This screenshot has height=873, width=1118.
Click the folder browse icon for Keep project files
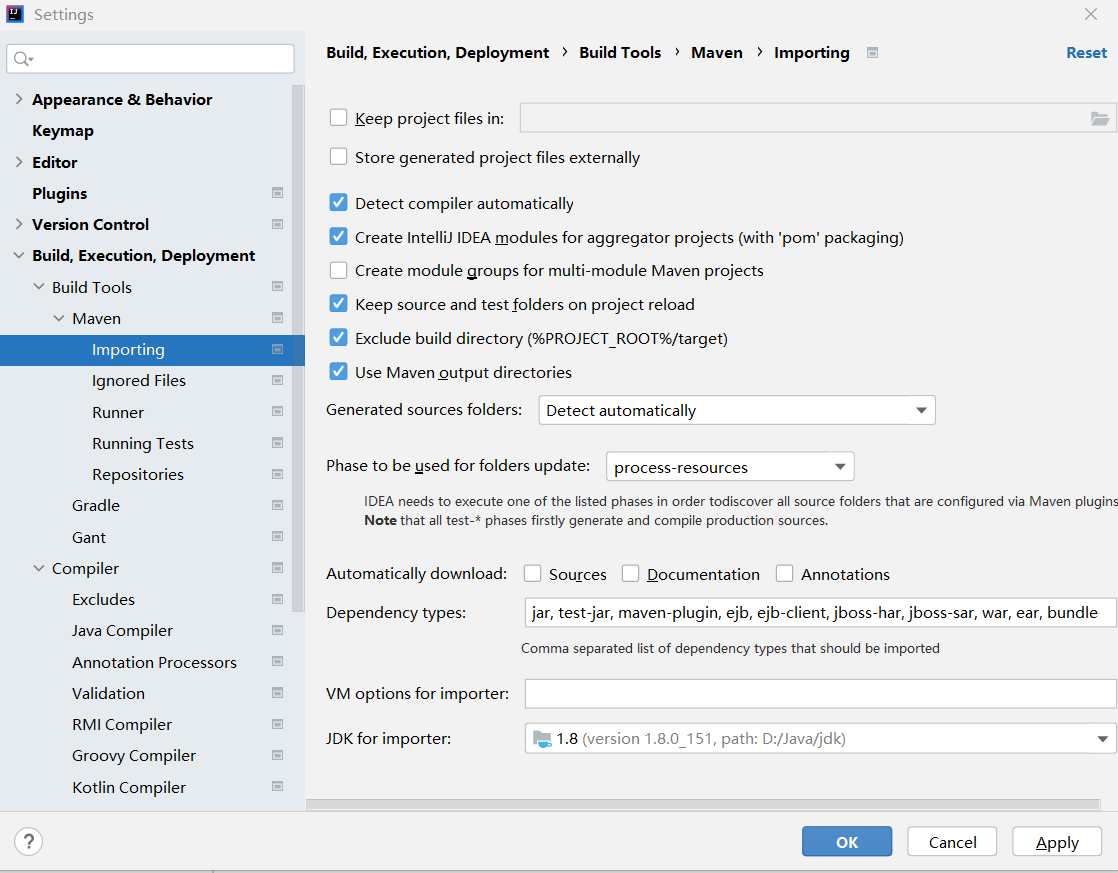pyautogui.click(x=1099, y=118)
